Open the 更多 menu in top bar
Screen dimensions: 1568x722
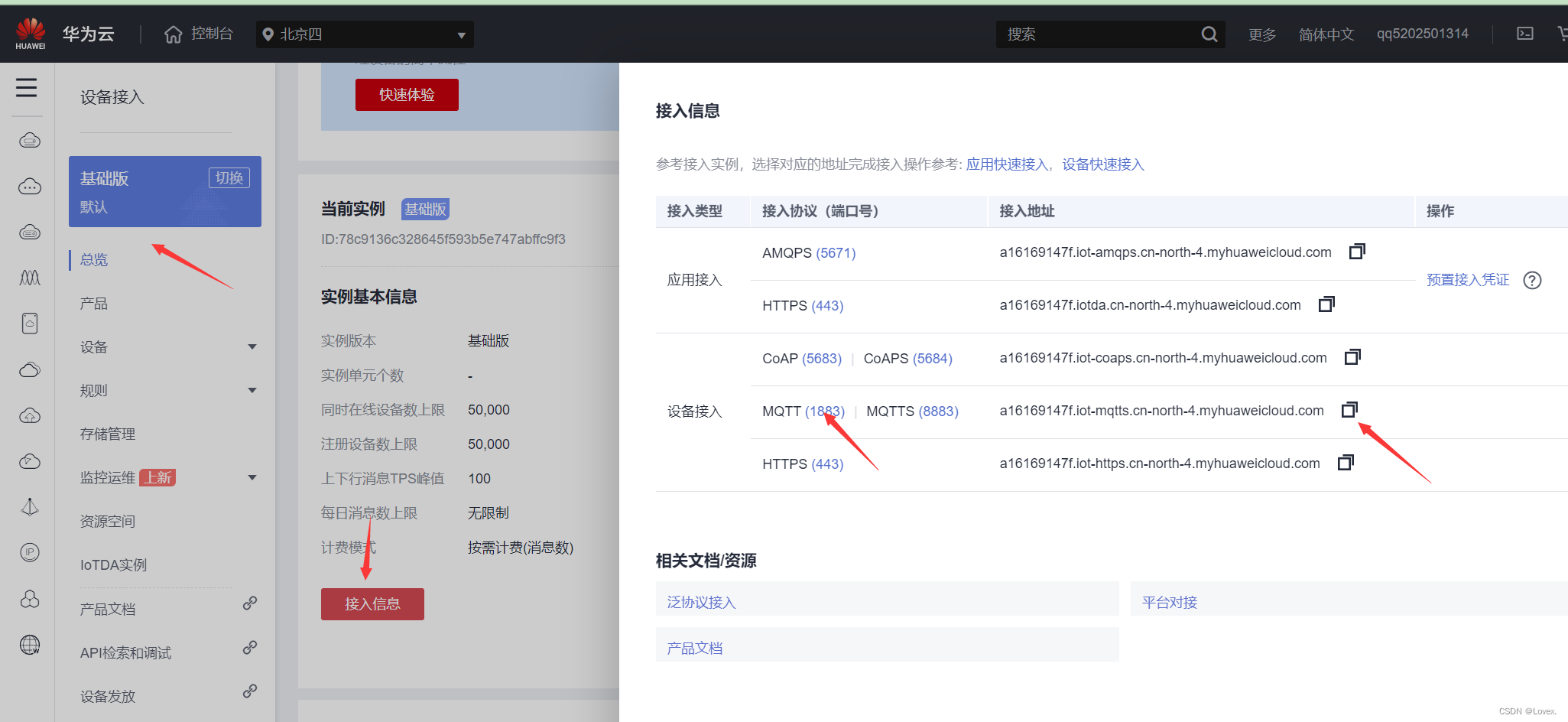[1262, 34]
